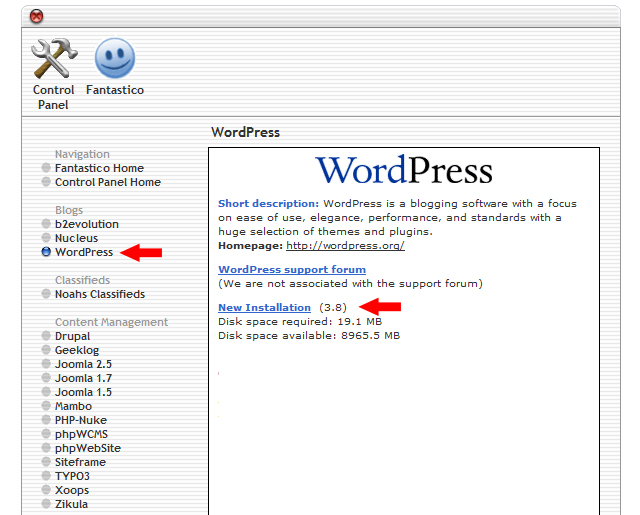Viewport: 640px width, 515px height.
Task: Click the (3.8) version number text
Action: pos(333,307)
